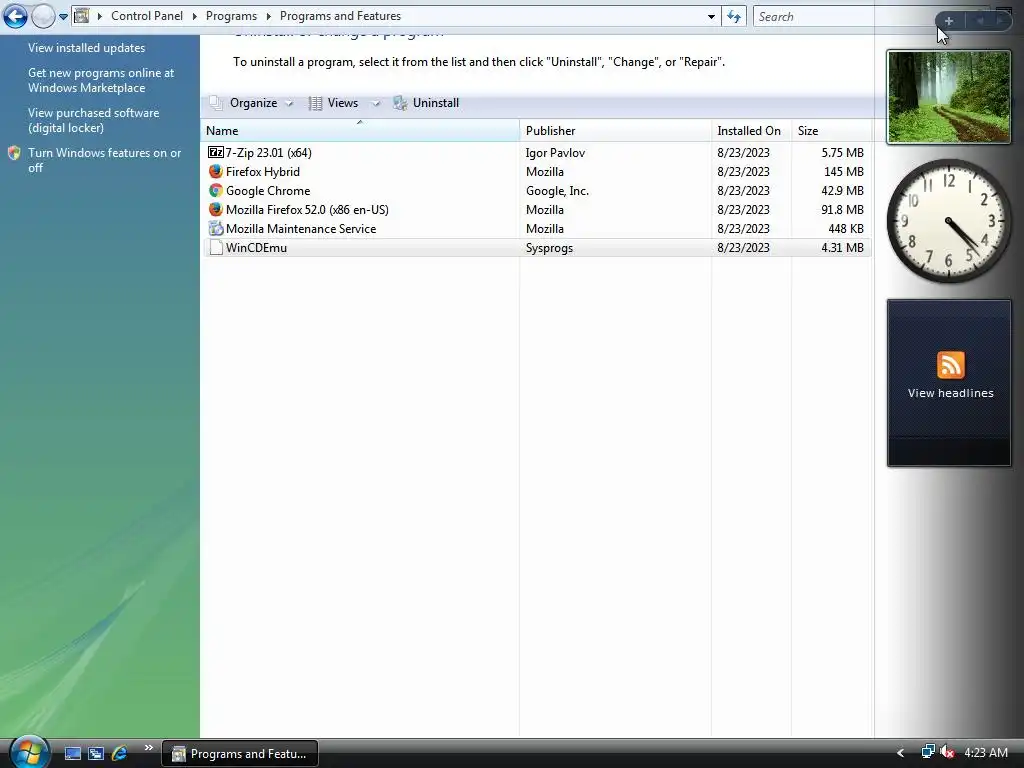The height and width of the screenshot is (768, 1024).
Task: Expand address bar history dropdown arrow
Action: click(711, 17)
